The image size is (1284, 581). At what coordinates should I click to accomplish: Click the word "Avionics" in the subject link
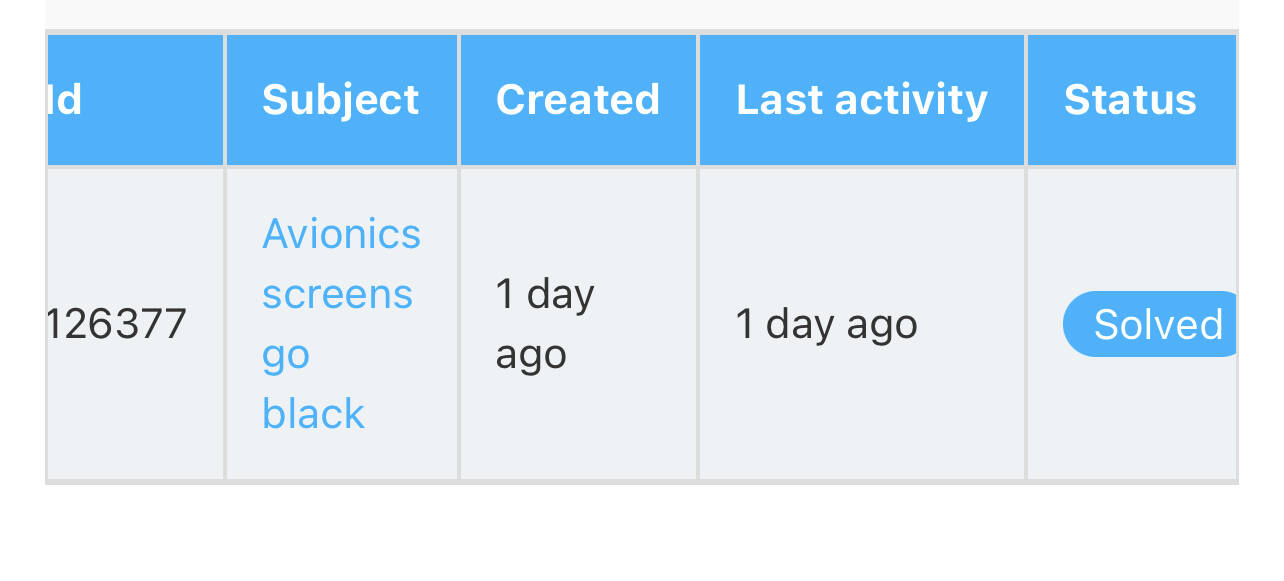tap(341, 234)
